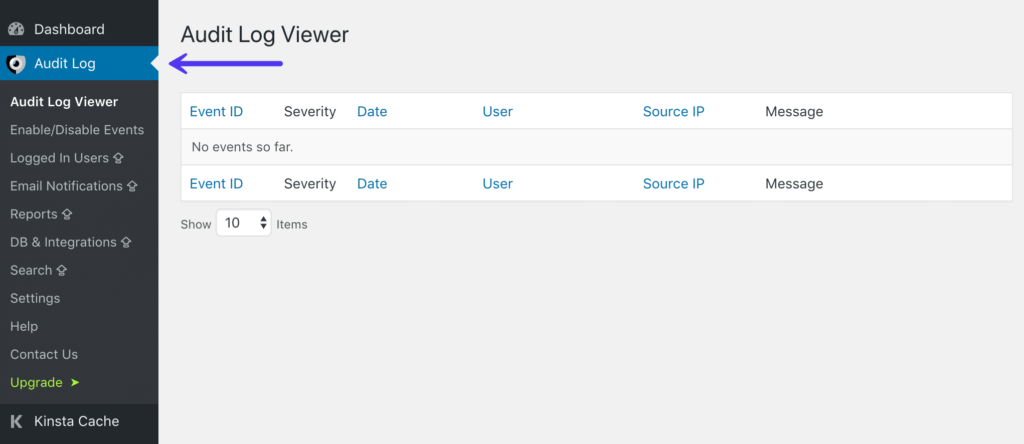Click the Kinsta Cache K icon
The image size is (1024, 444).
pos(16,421)
